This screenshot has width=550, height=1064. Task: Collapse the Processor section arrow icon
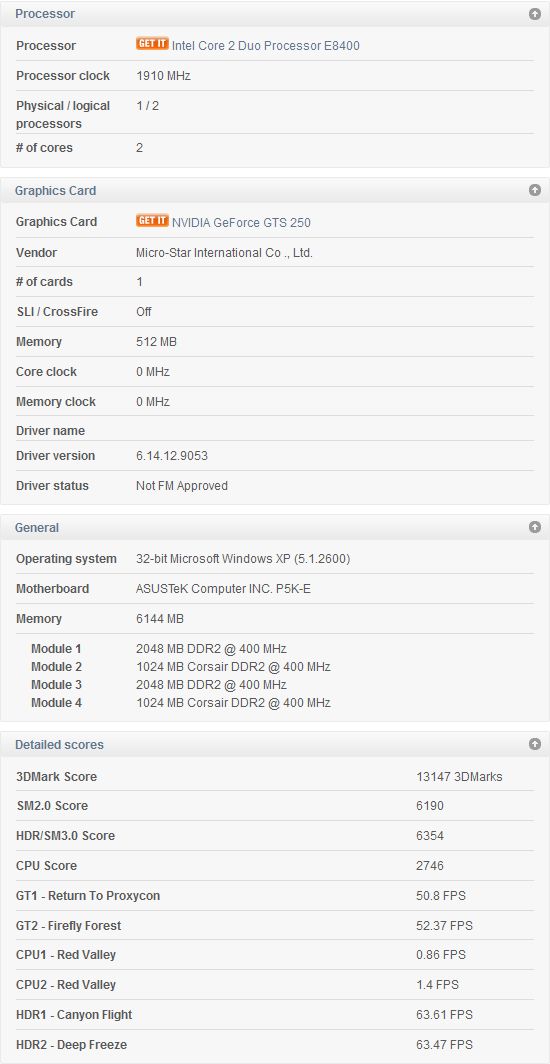[x=534, y=14]
